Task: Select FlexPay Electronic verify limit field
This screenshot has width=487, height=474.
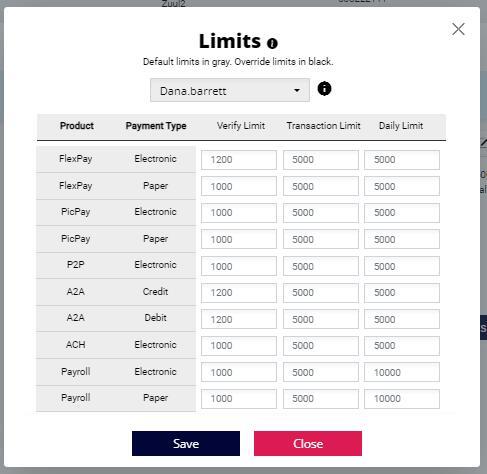Action: [x=239, y=160]
